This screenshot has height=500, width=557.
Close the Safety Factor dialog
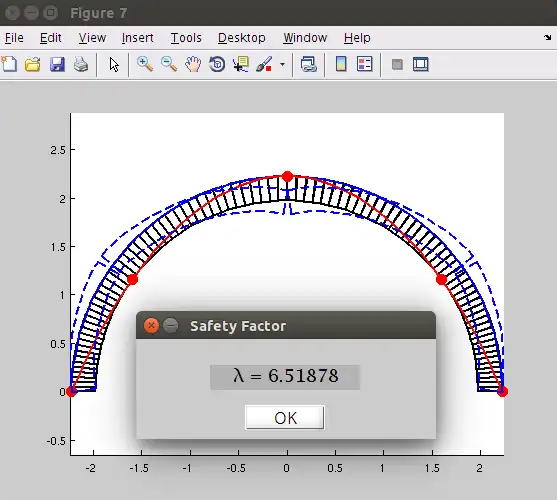click(151, 326)
